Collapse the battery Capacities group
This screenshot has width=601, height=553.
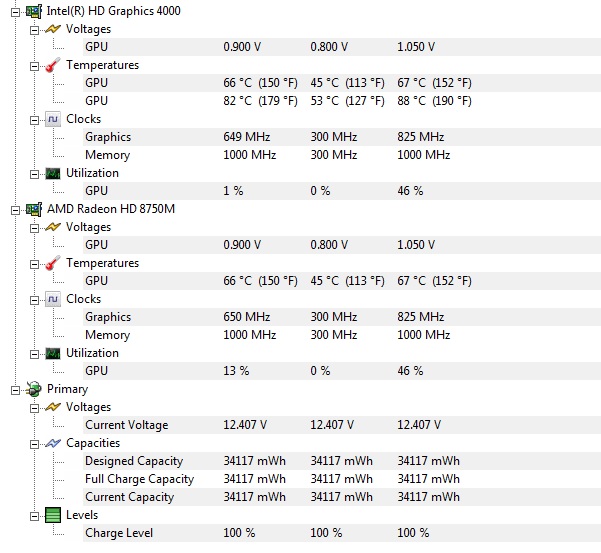point(34,443)
